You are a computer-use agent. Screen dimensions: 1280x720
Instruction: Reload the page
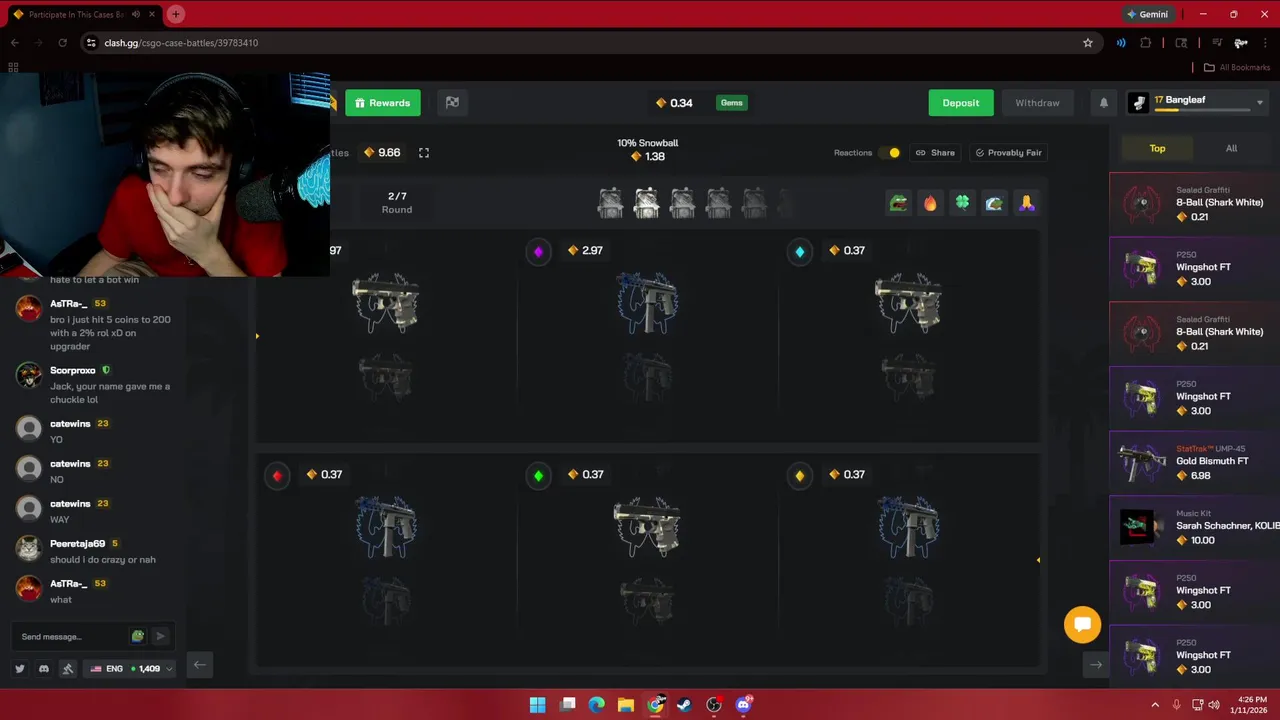(62, 43)
